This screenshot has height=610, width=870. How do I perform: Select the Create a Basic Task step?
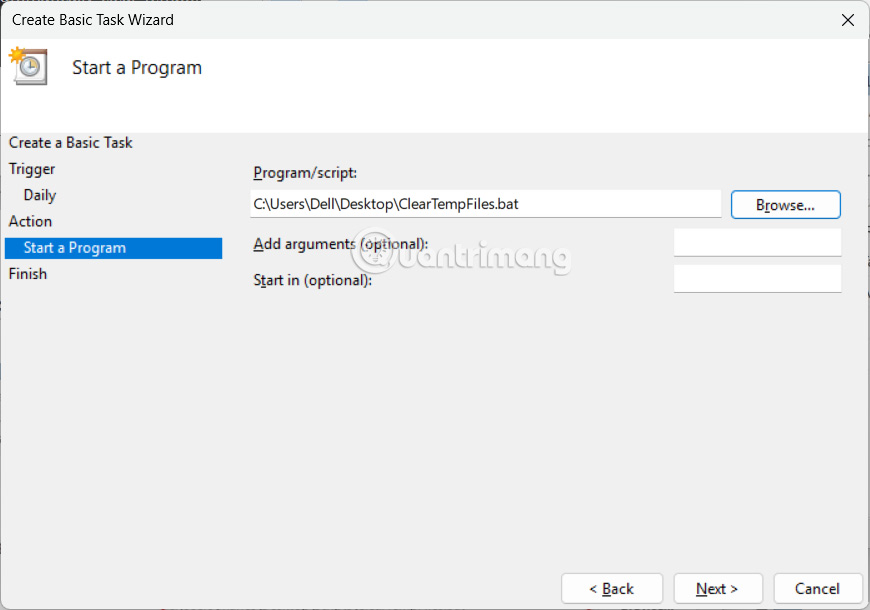(70, 142)
